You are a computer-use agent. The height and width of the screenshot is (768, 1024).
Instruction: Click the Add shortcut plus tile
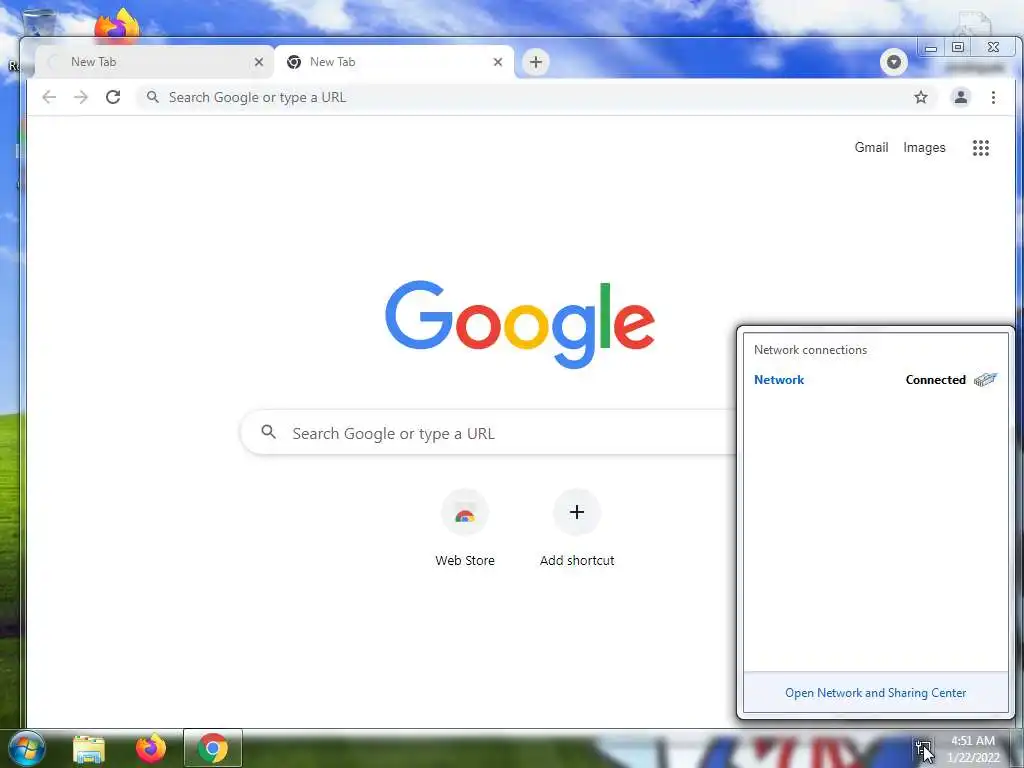pos(577,528)
